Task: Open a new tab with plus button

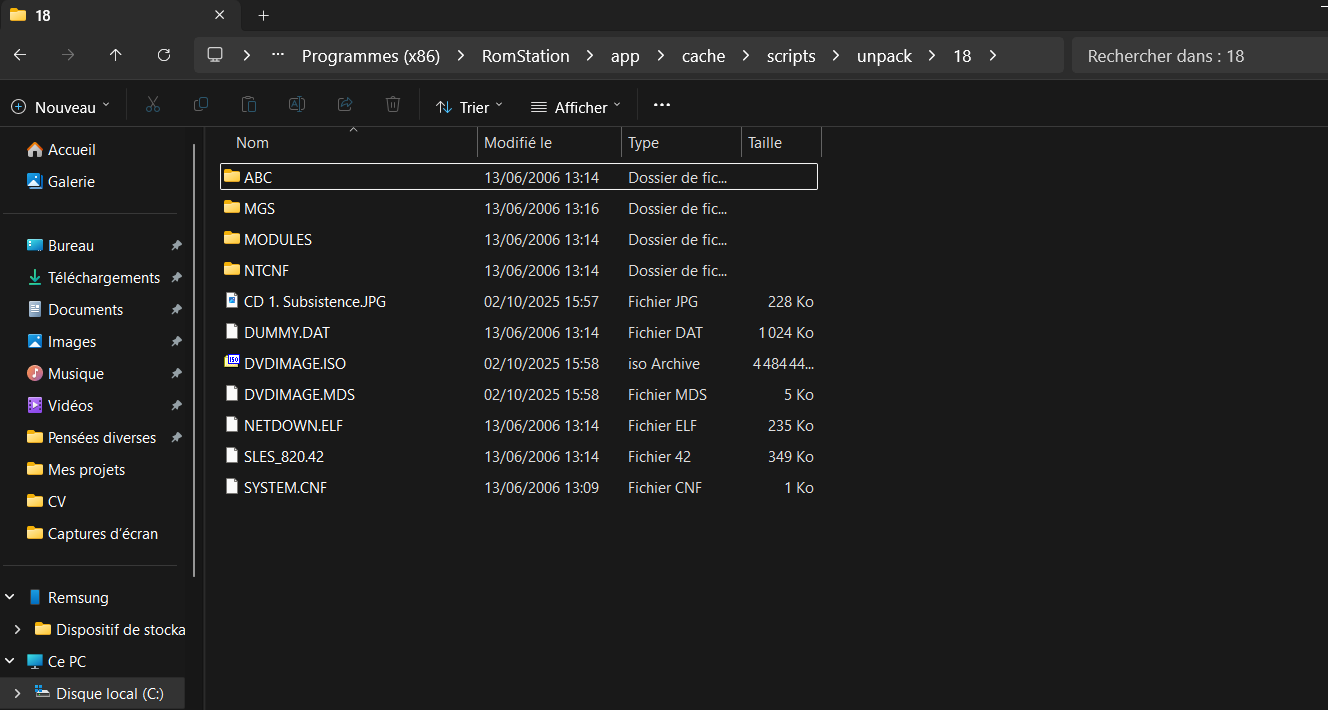Action: (264, 16)
